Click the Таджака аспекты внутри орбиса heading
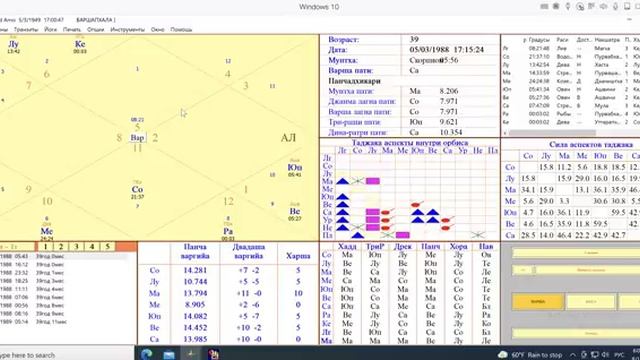The width and height of the screenshot is (640, 360). coord(410,142)
